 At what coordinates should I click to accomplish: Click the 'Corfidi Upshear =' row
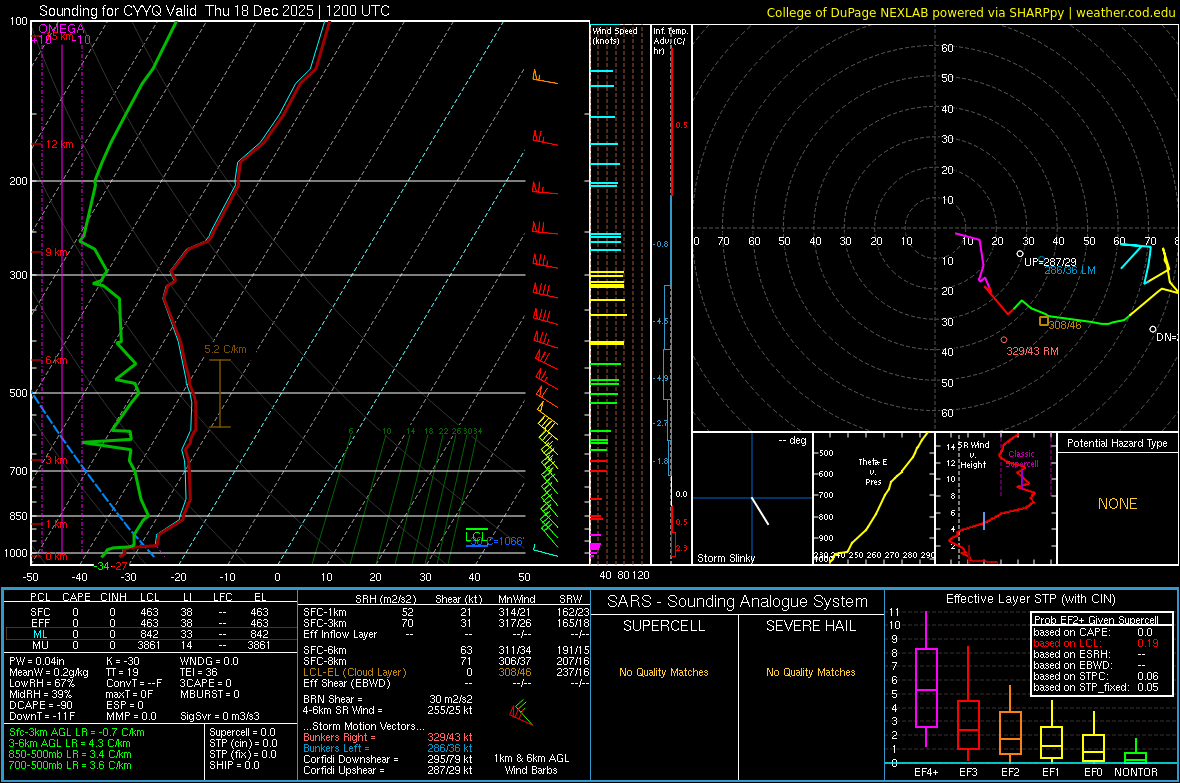[388, 770]
